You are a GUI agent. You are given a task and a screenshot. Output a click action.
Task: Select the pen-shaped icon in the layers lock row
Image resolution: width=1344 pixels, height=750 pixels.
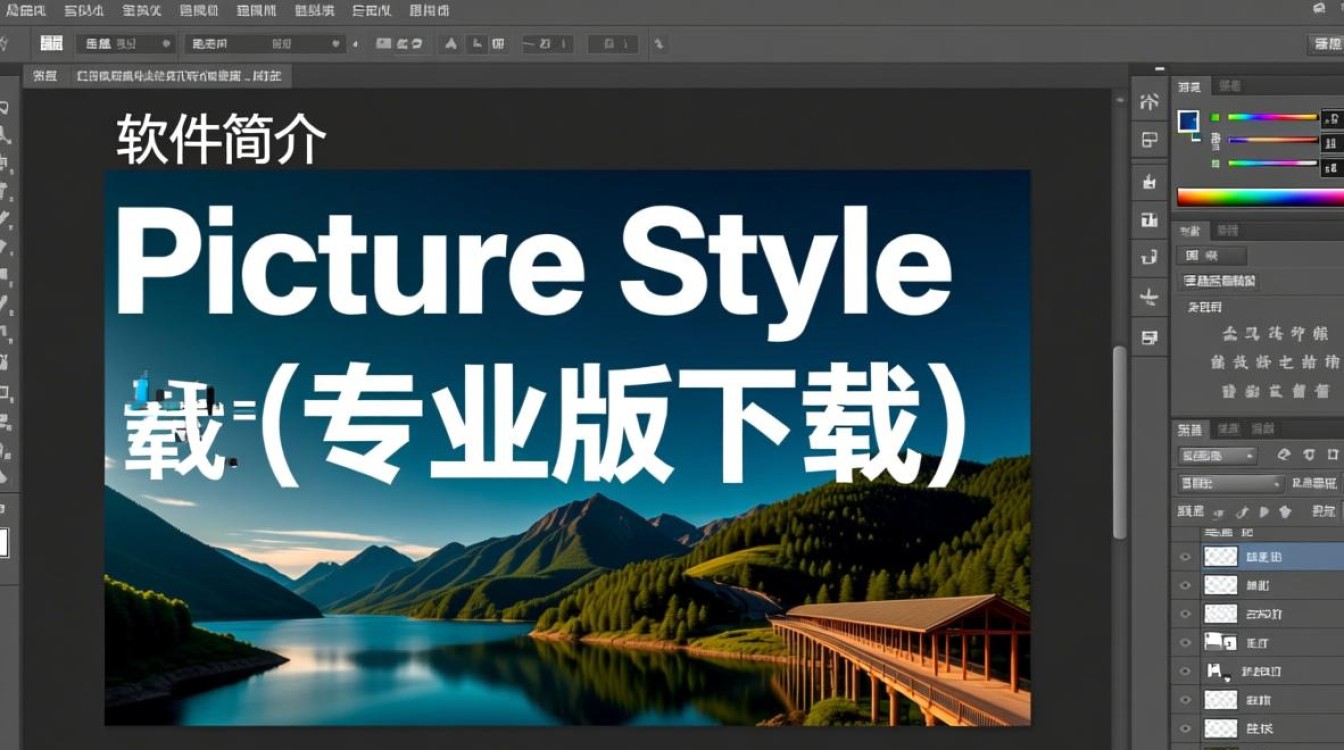[1243, 512]
